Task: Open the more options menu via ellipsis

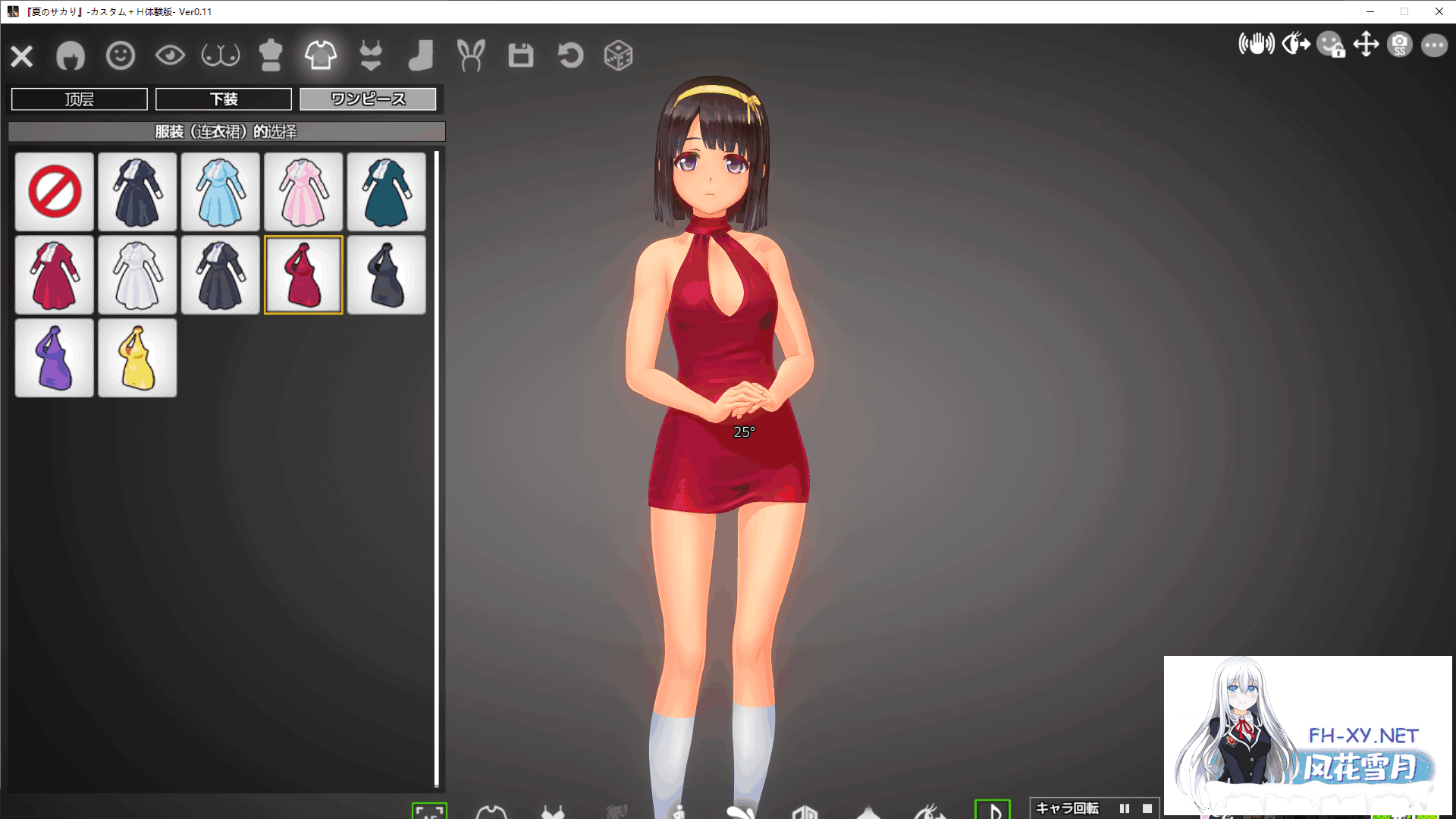Action: point(1434,45)
